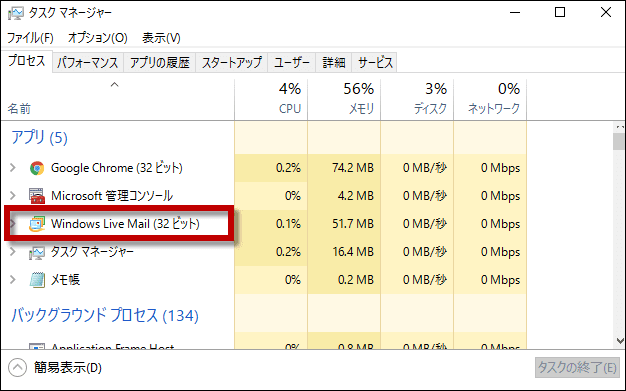
Task: Select the Windows Live Mail (32 ビット) name
Action: (x=125, y=224)
